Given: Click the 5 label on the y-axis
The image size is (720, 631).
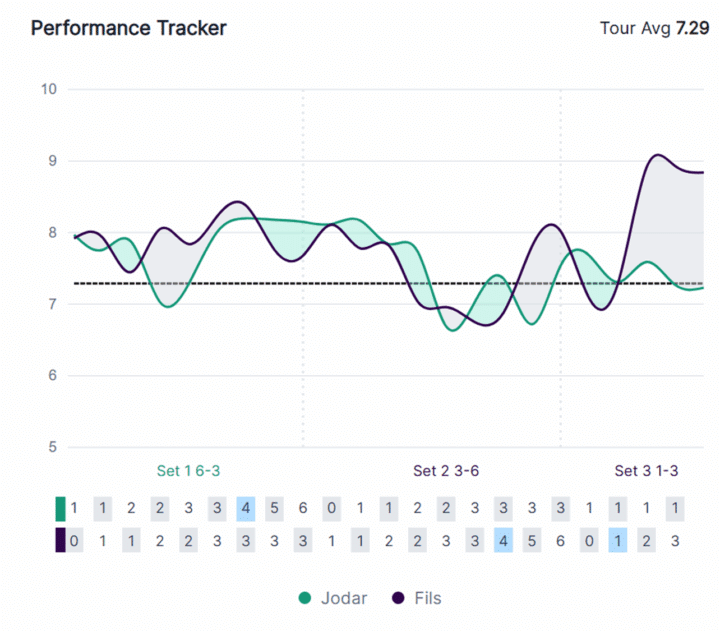Looking at the screenshot, I should click(x=52, y=447).
